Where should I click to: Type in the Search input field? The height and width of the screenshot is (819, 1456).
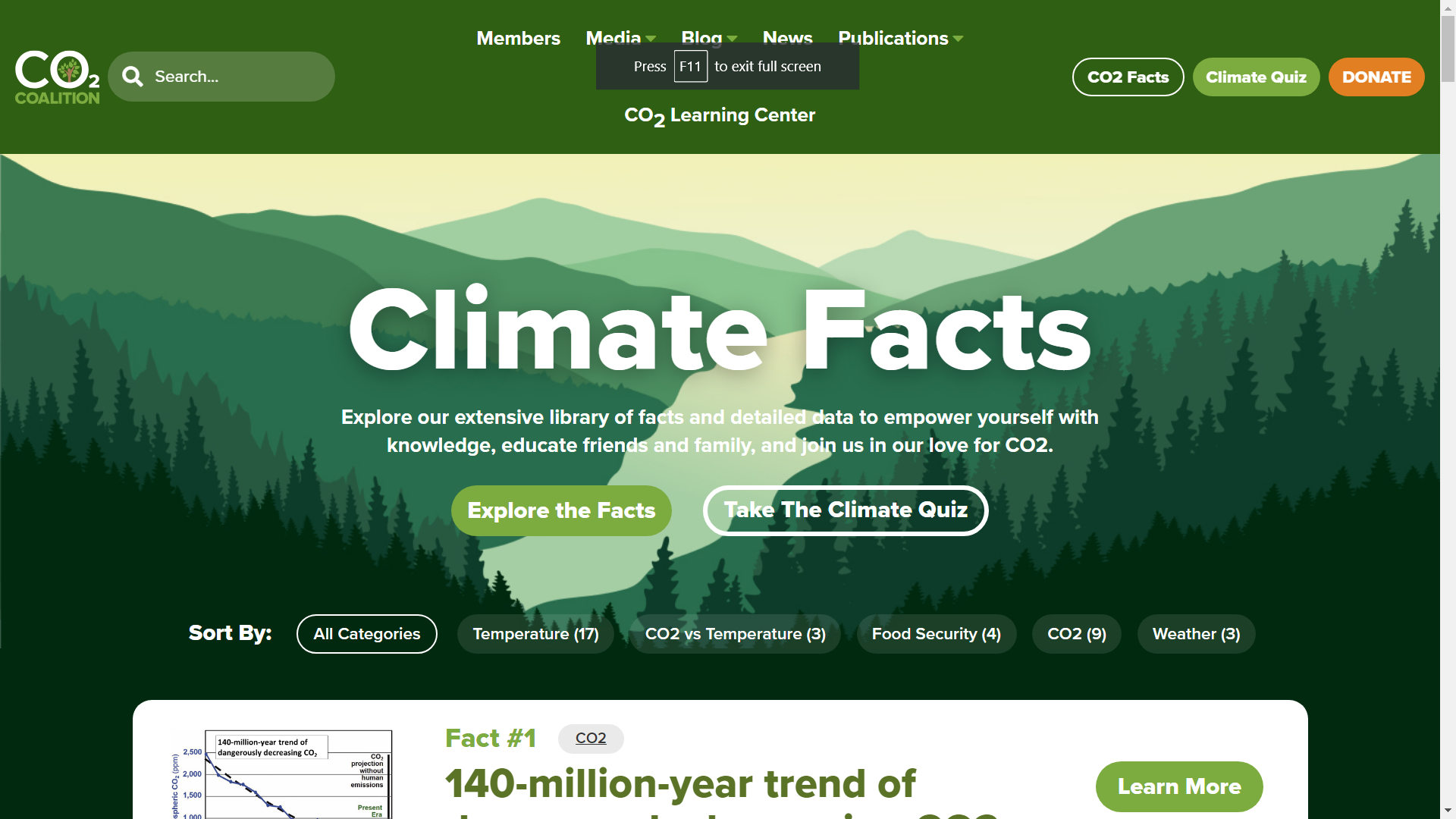tap(235, 77)
